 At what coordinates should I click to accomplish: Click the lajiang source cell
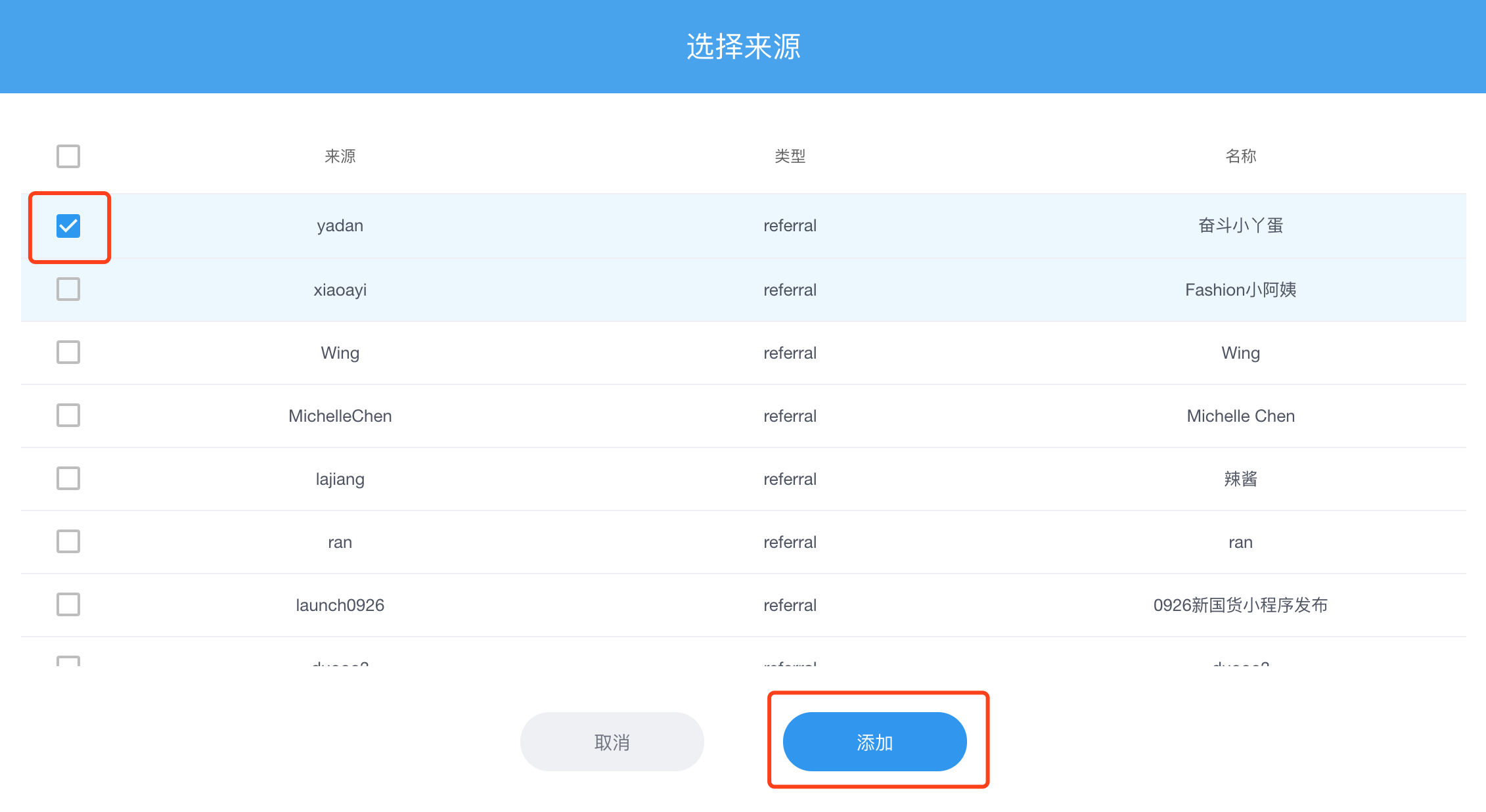pos(340,479)
